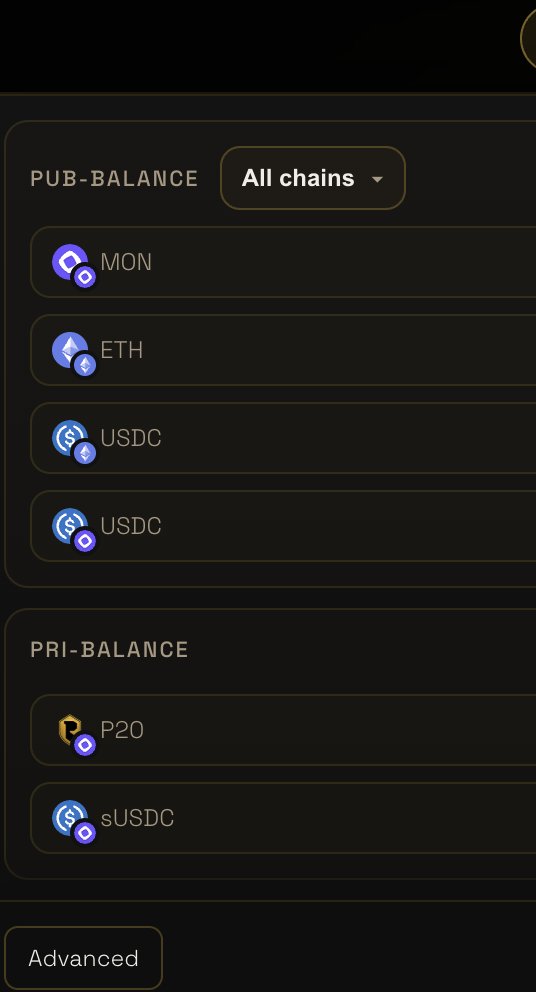Select the sUSDC label in private balances

137,818
